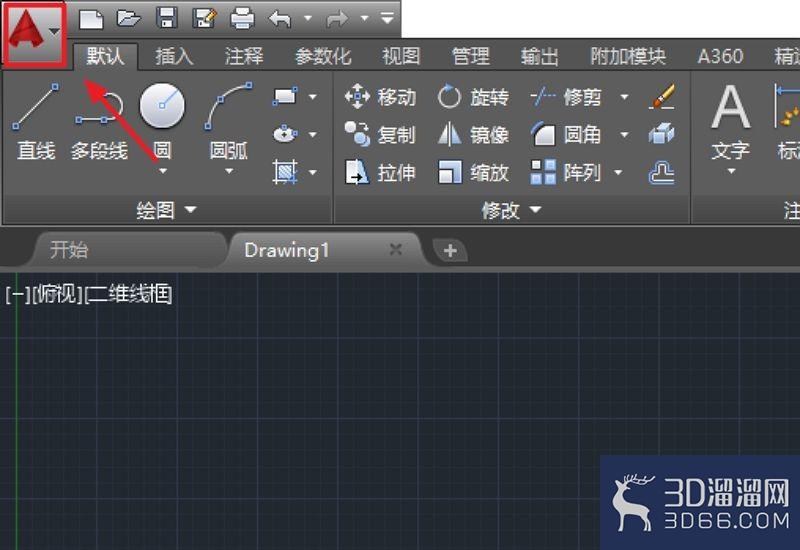Image resolution: width=800 pixels, height=550 pixels.
Task: Expand the 修改 panel flyout
Action: [x=512, y=210]
